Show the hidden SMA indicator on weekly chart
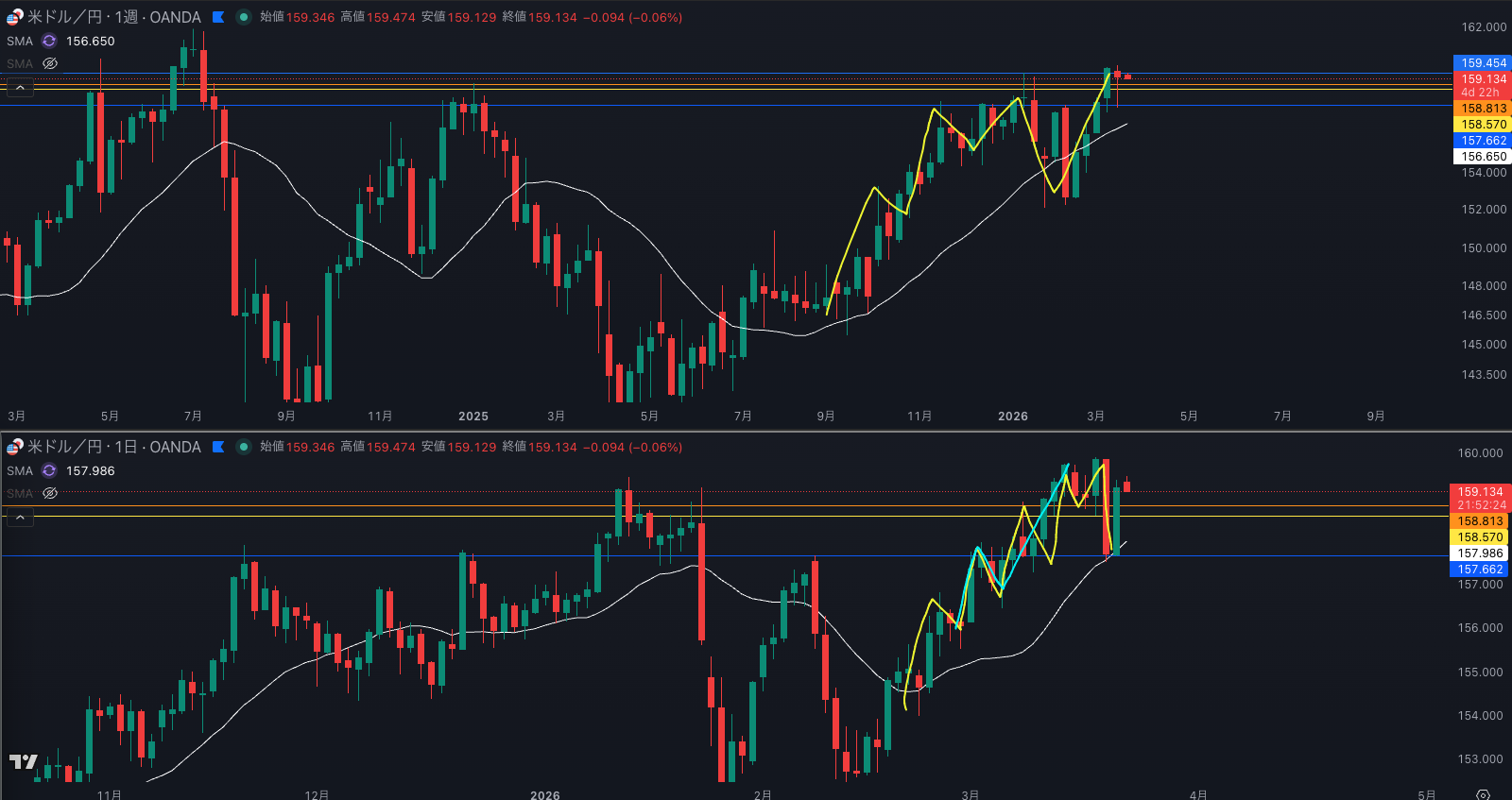This screenshot has width=1512, height=800. (50, 63)
